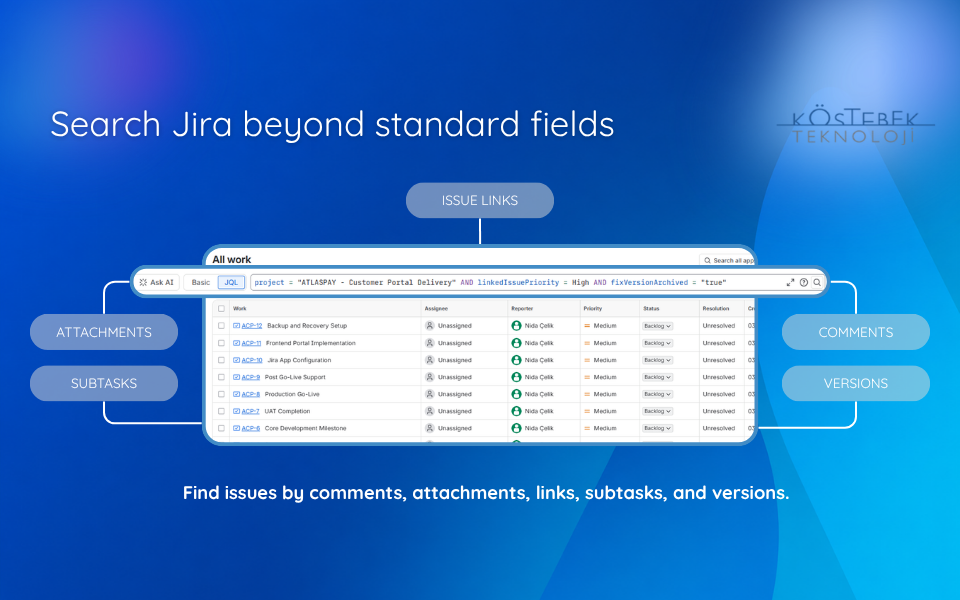Open issue link ACP-6

pyautogui.click(x=250, y=429)
